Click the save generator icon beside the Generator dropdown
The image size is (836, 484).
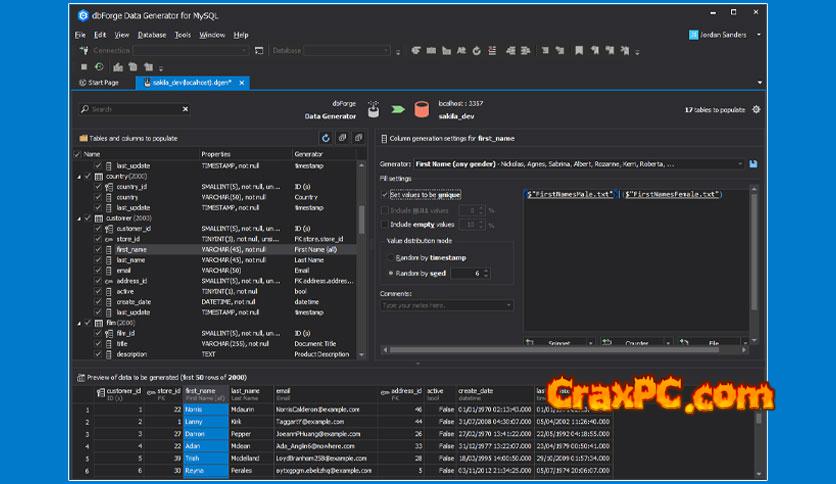[x=753, y=163]
